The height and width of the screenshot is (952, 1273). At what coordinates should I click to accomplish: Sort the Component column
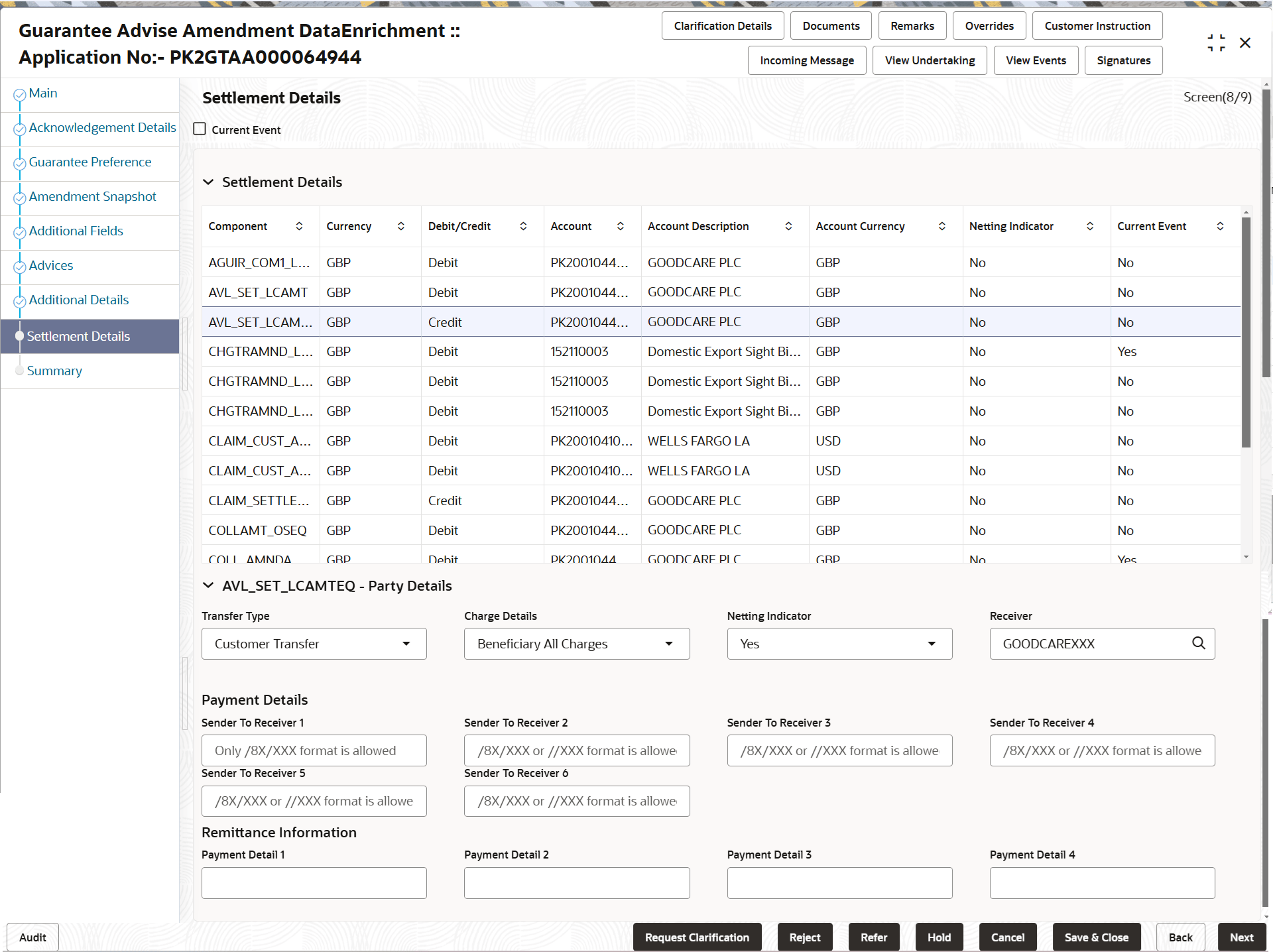coord(299,226)
